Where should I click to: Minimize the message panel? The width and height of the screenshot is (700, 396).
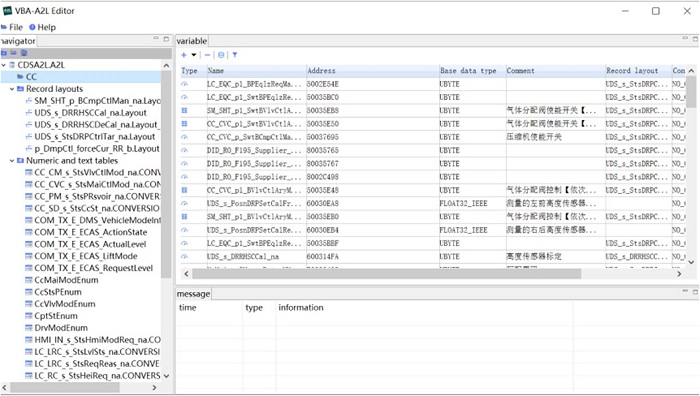[x=685, y=291]
